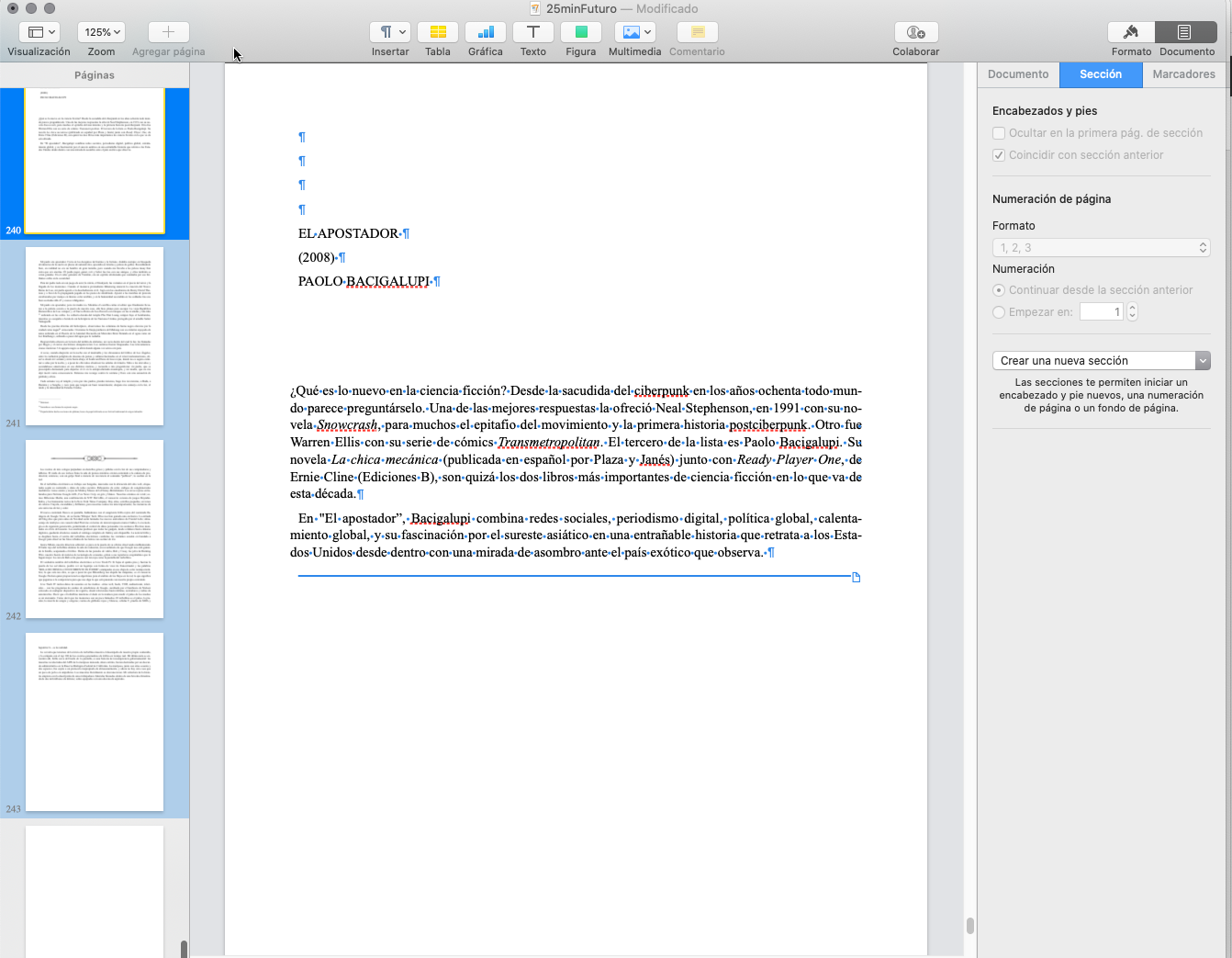This screenshot has width=1232, height=958.
Task: Add a chart using Gráfica icon
Action: pos(486,32)
